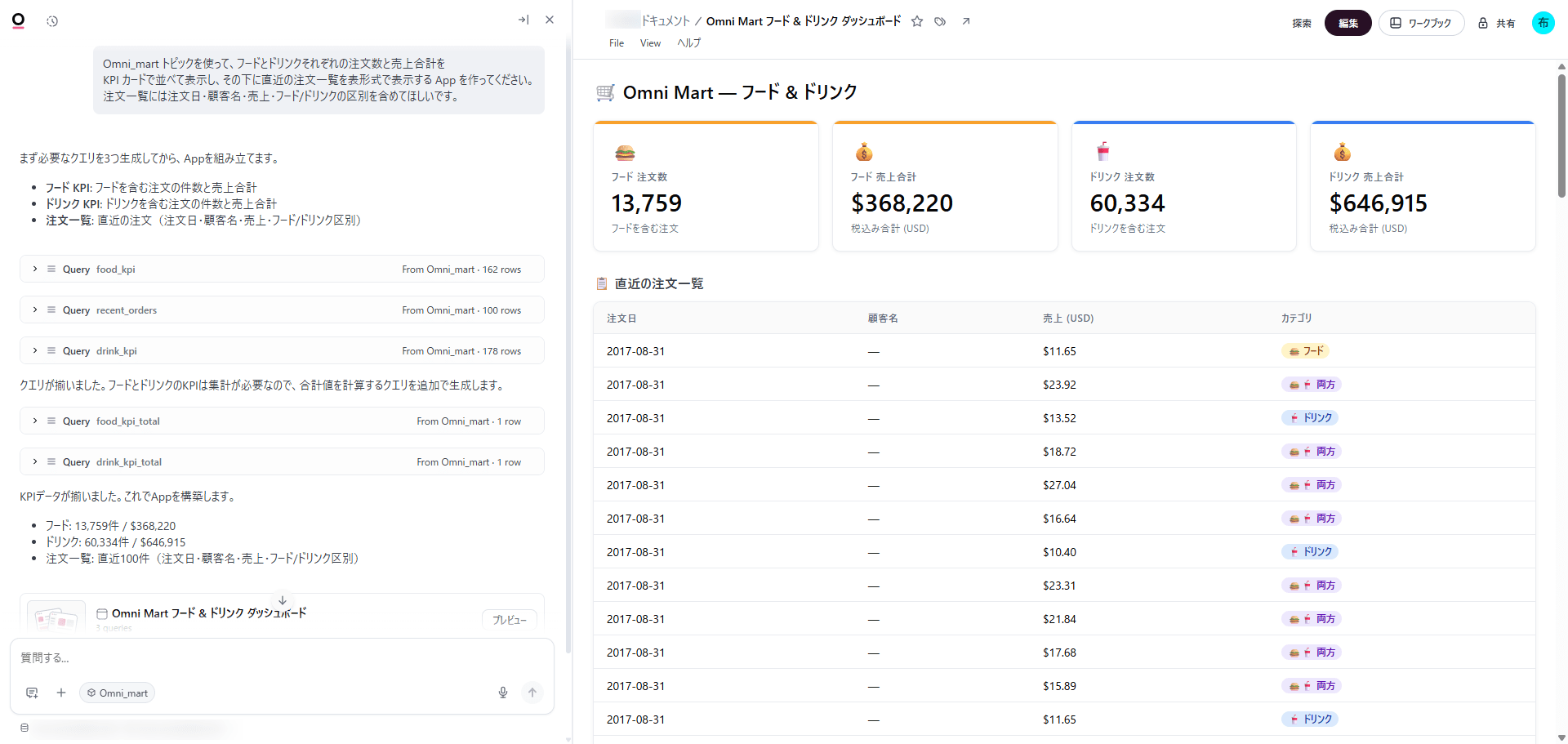
Task: Click the comment icon in chat input
Action: click(32, 693)
